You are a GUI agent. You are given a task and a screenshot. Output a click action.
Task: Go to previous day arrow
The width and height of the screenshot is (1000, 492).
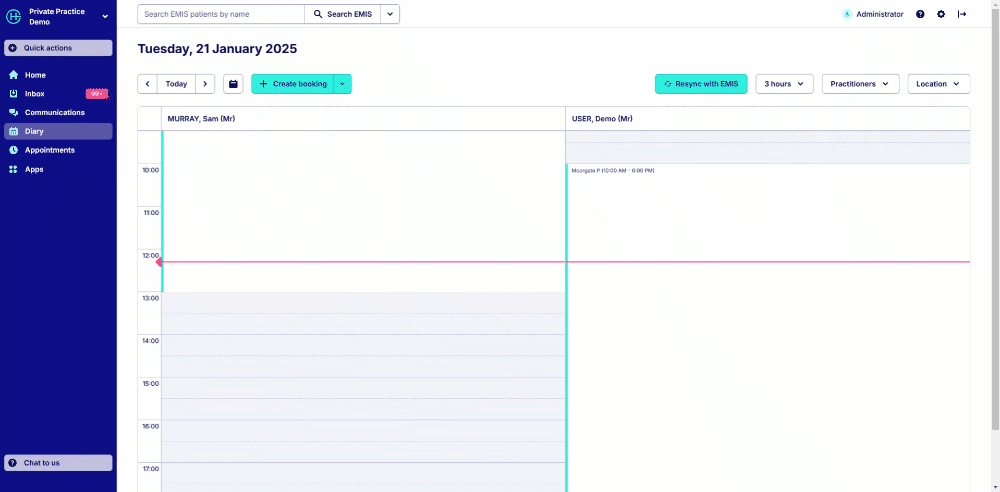click(x=147, y=84)
